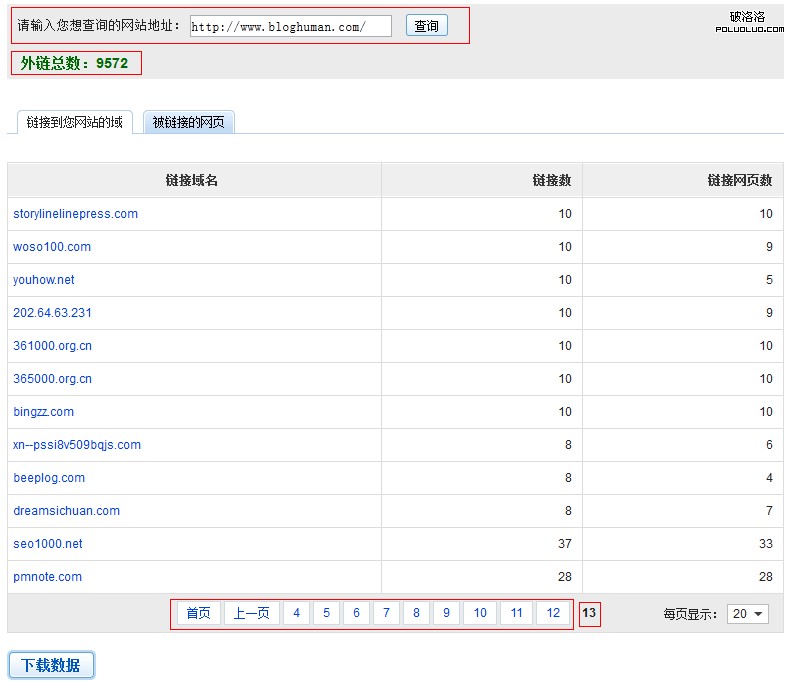Click the 查询 search button
Viewport: 795px width, 681px height.
point(426,26)
